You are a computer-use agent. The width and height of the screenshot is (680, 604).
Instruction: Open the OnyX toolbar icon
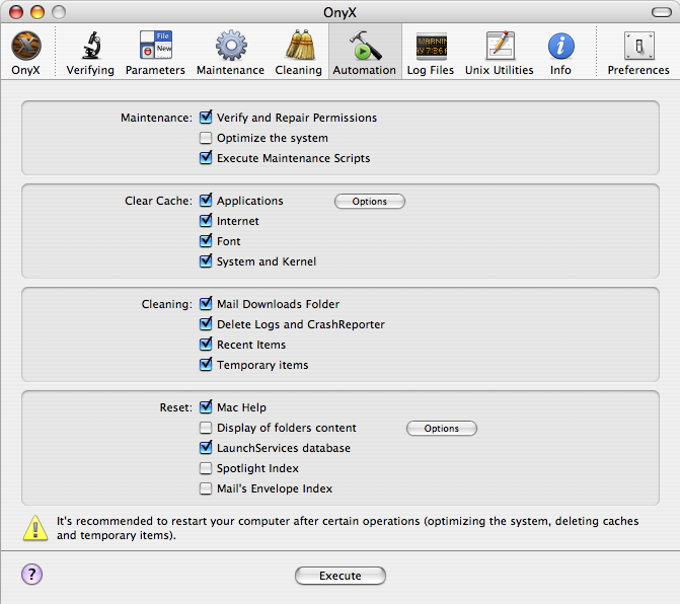point(26,46)
